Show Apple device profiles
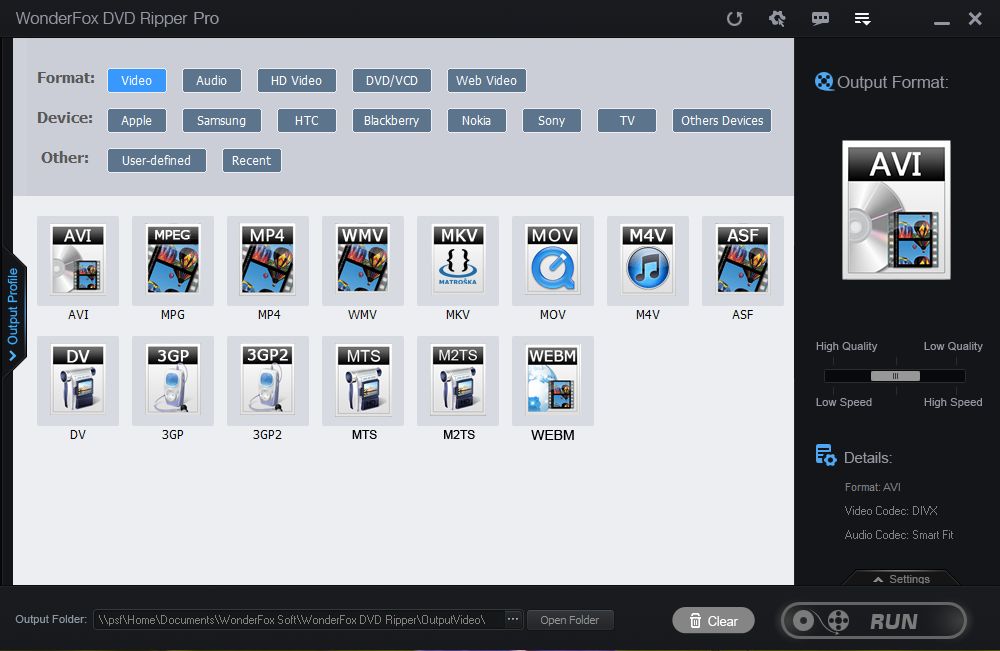 [136, 121]
